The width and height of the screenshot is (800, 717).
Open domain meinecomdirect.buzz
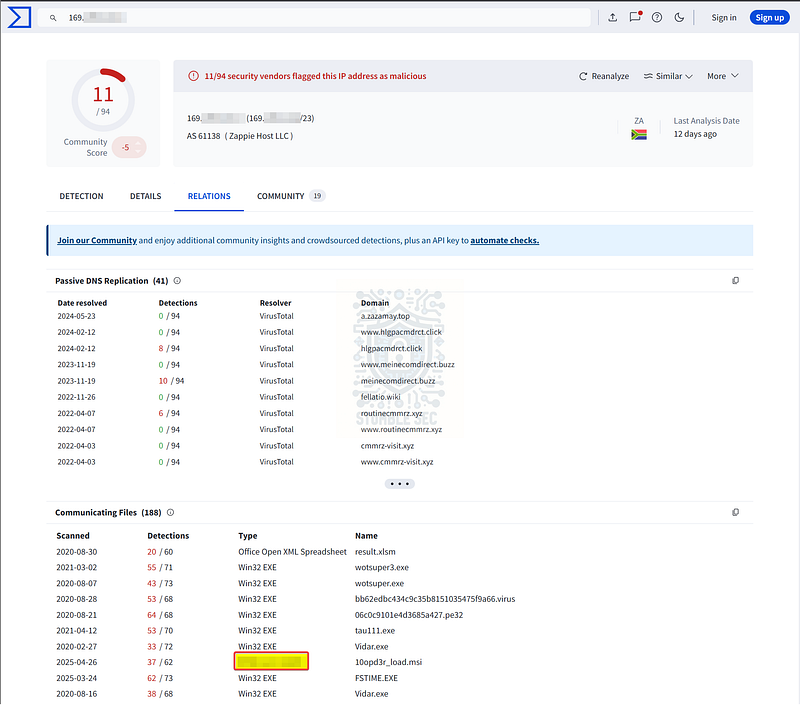point(398,381)
